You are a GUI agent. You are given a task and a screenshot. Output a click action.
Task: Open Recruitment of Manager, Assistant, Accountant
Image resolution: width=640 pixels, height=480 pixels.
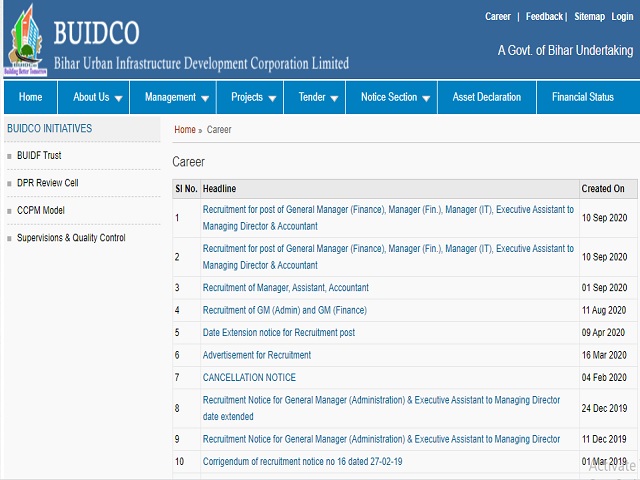coord(286,288)
